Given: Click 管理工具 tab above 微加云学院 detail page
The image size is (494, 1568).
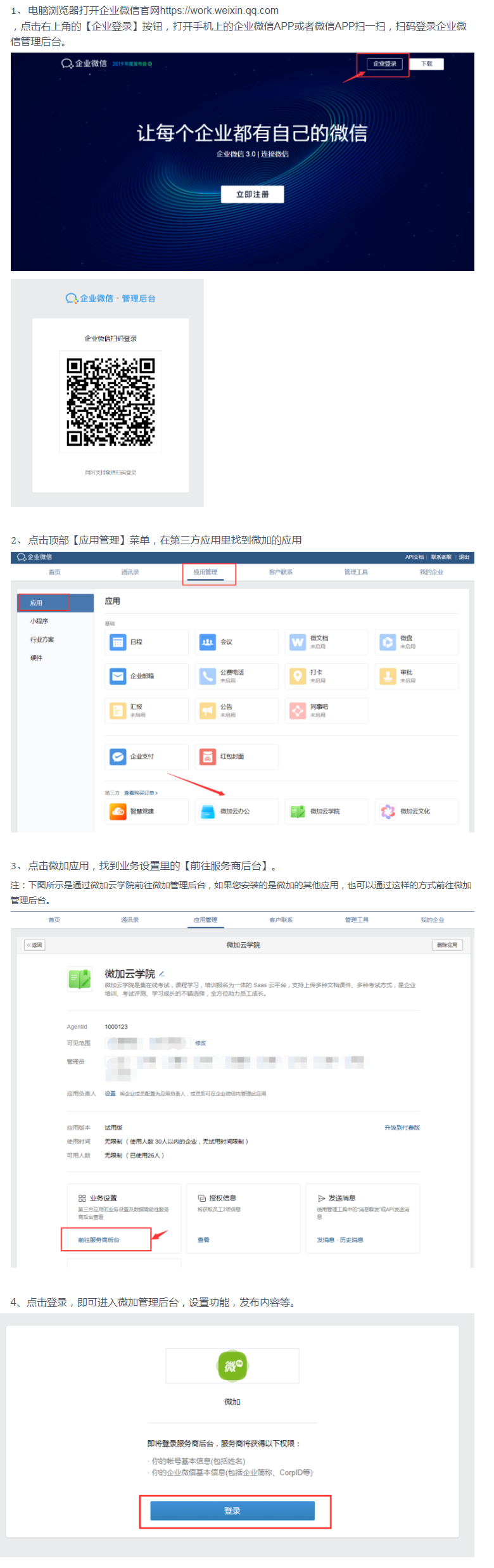Looking at the screenshot, I should tap(357, 920).
